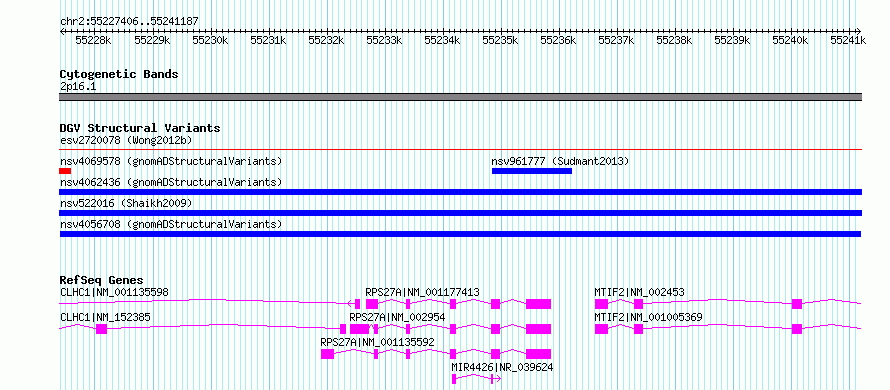
Task: Select the 2p16.1 band label
Action: pyautogui.click(x=78, y=87)
